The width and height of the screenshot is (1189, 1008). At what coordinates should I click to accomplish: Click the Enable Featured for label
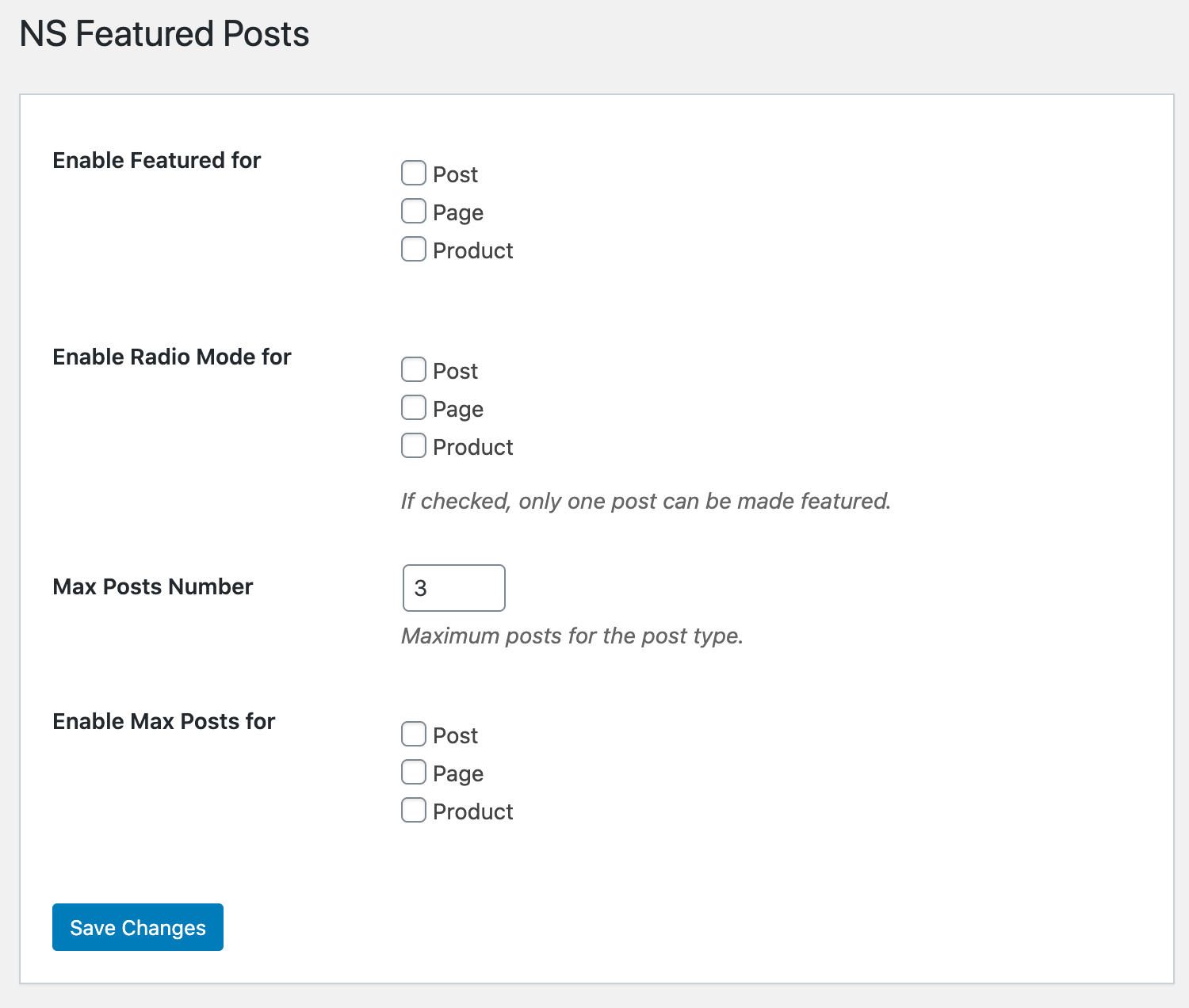tap(156, 160)
